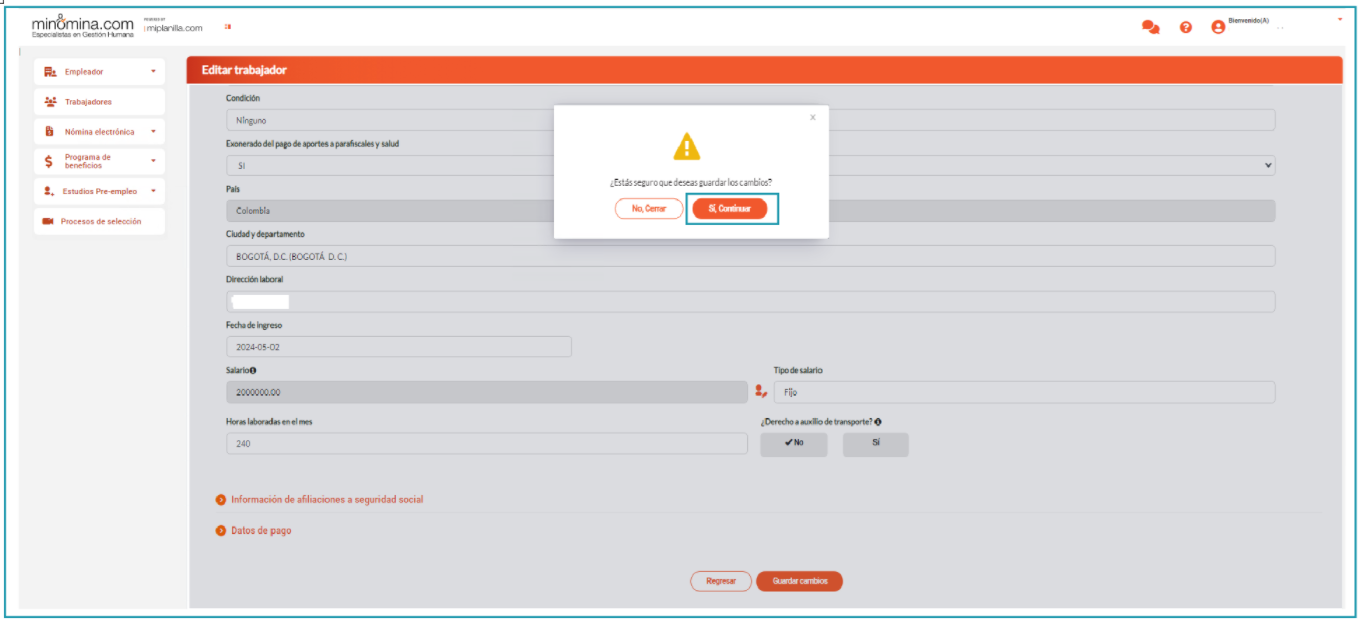Click the Guardar cambios button

pos(799,581)
